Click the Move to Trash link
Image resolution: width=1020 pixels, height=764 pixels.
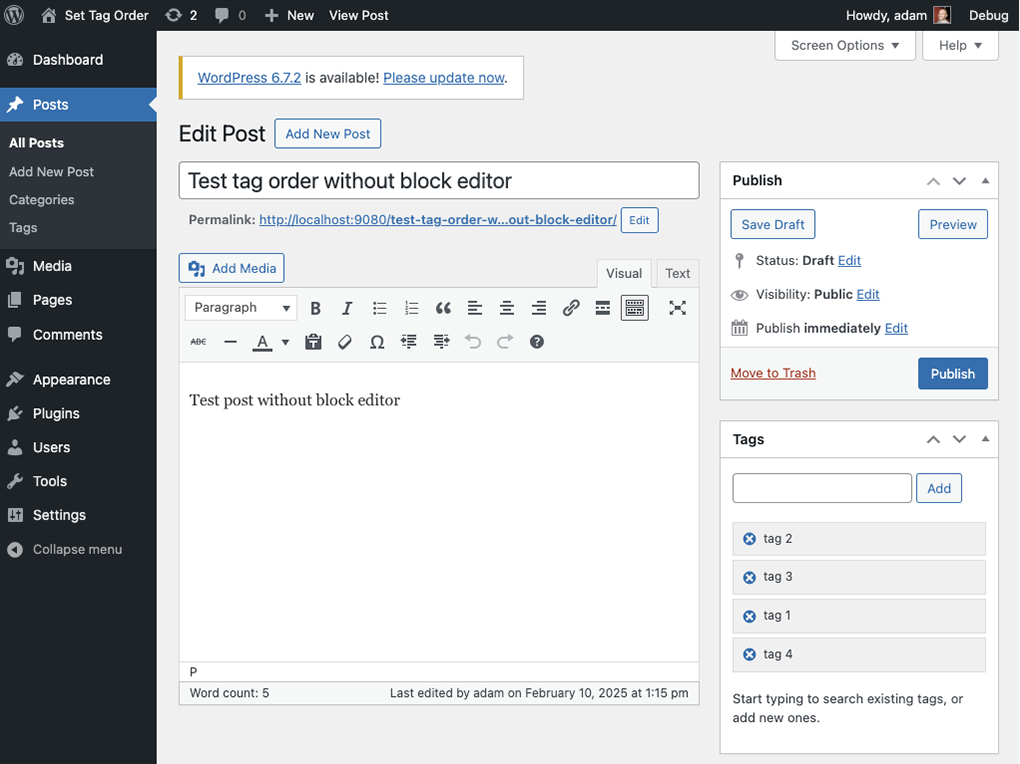pos(773,373)
